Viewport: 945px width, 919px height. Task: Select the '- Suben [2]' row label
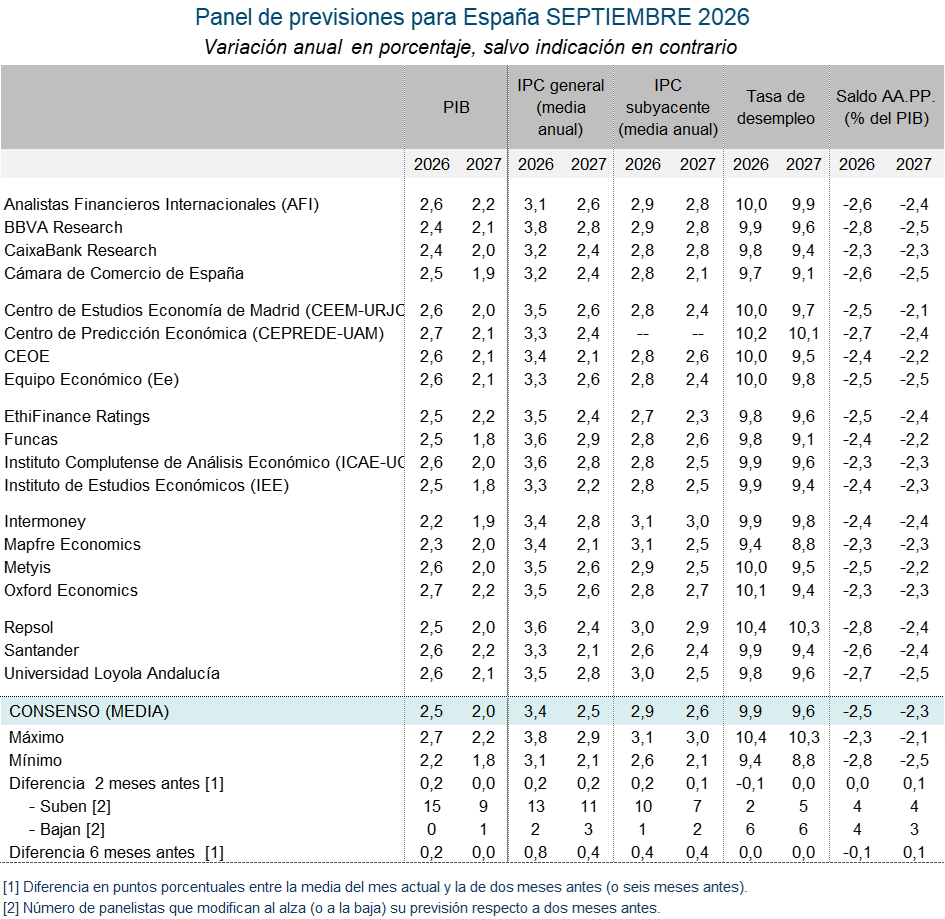[70, 806]
